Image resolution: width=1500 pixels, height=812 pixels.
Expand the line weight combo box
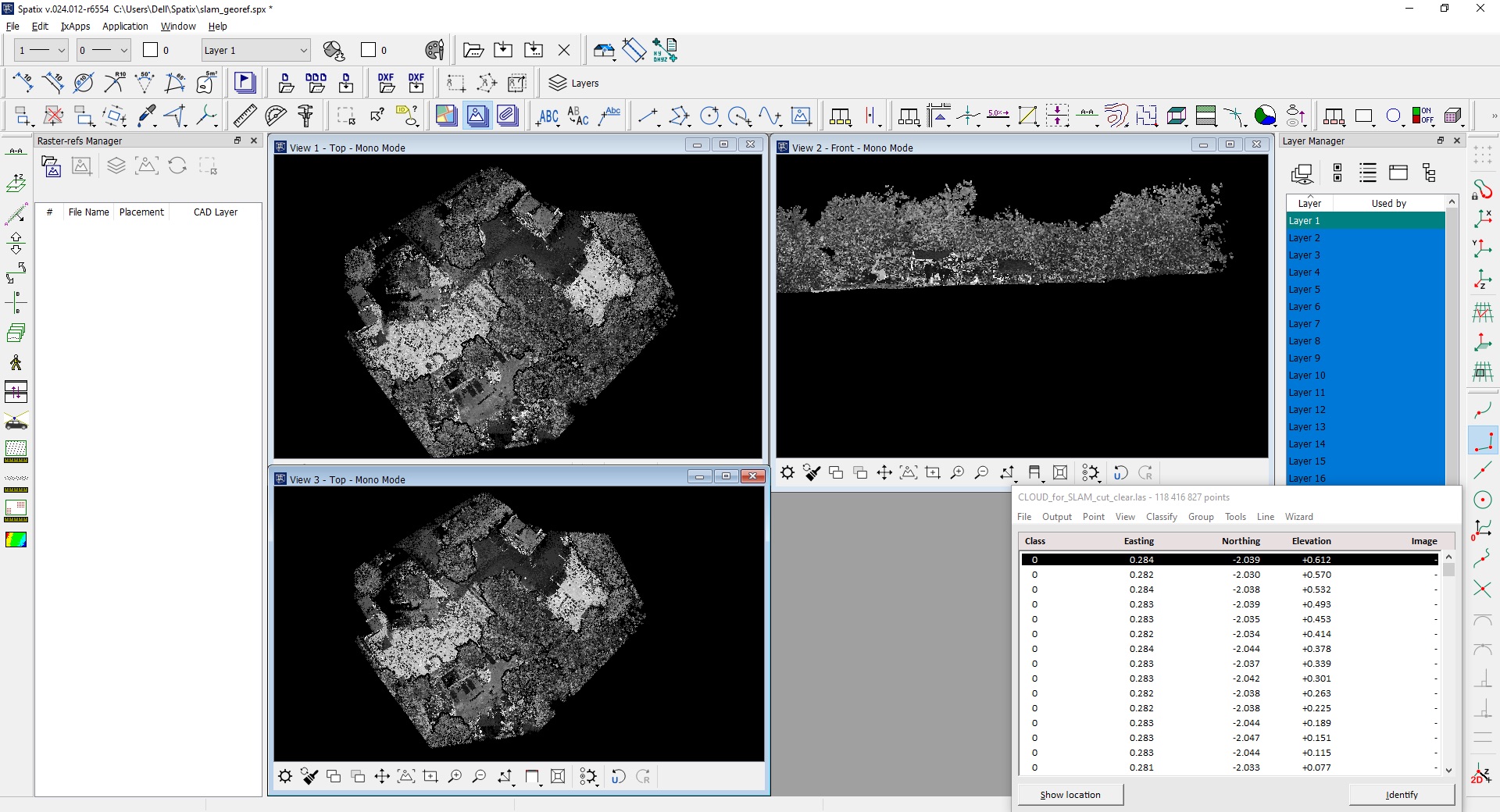pos(61,50)
